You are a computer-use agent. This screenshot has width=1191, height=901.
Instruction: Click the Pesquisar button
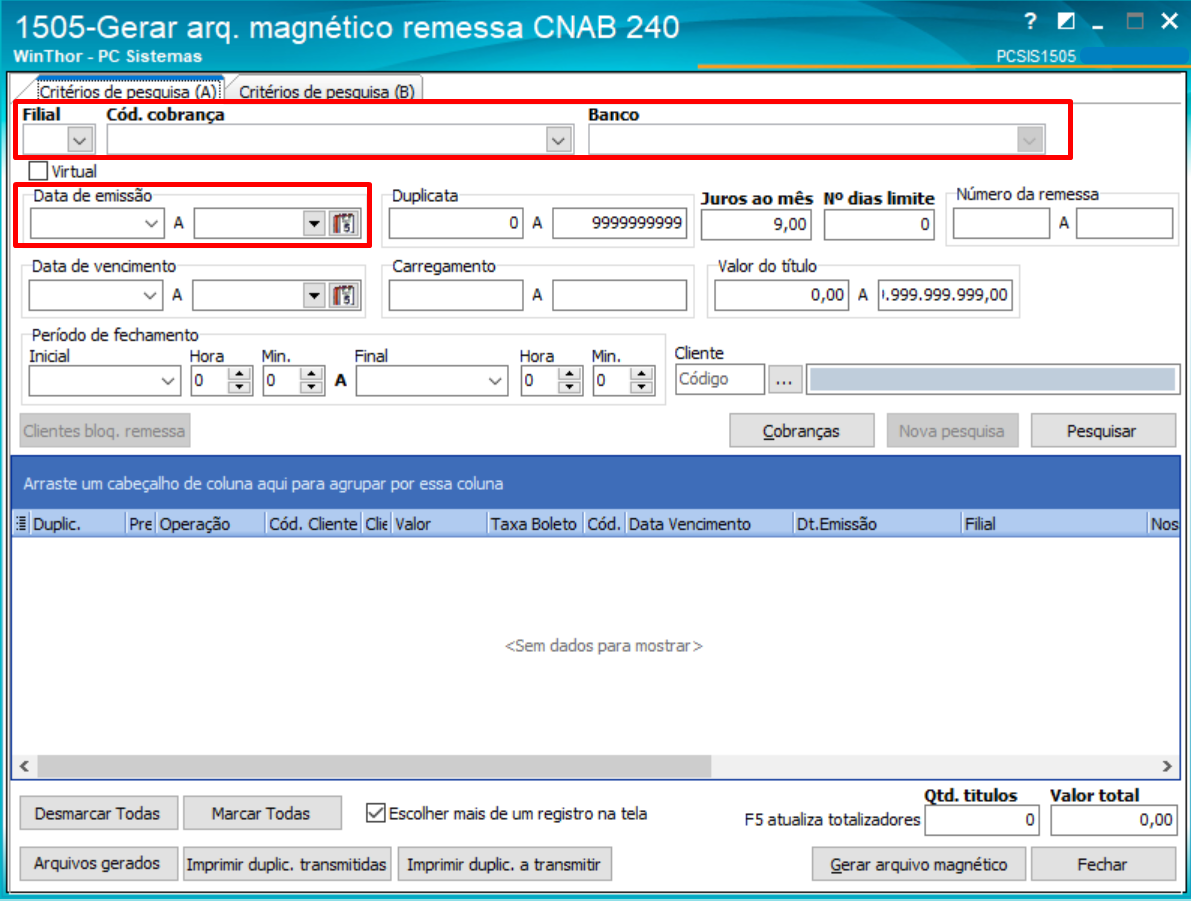(x=1103, y=431)
